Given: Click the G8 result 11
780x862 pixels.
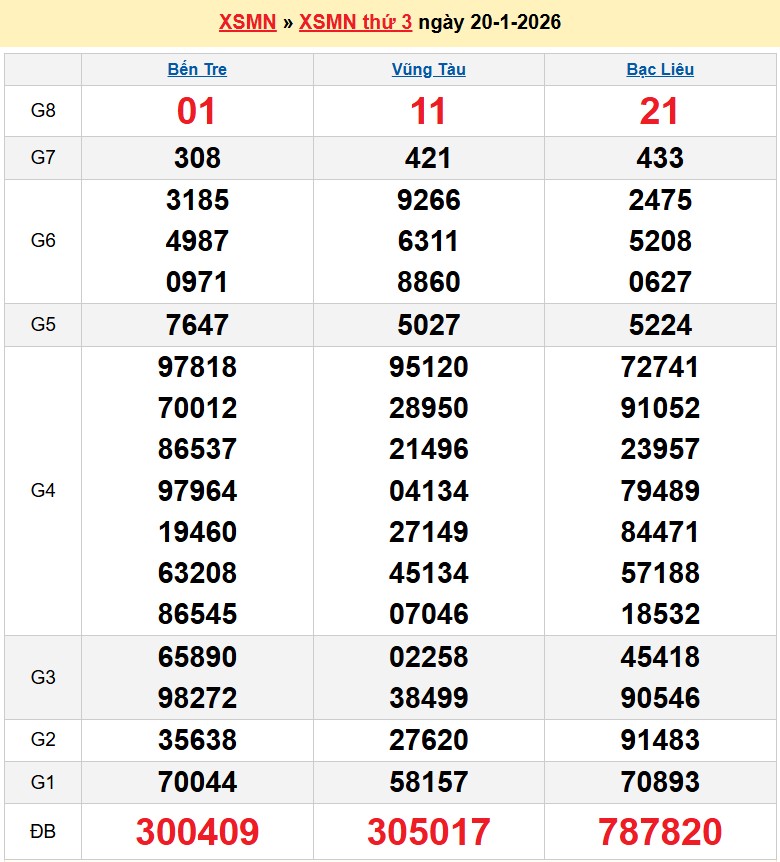Looking at the screenshot, I should [428, 111].
